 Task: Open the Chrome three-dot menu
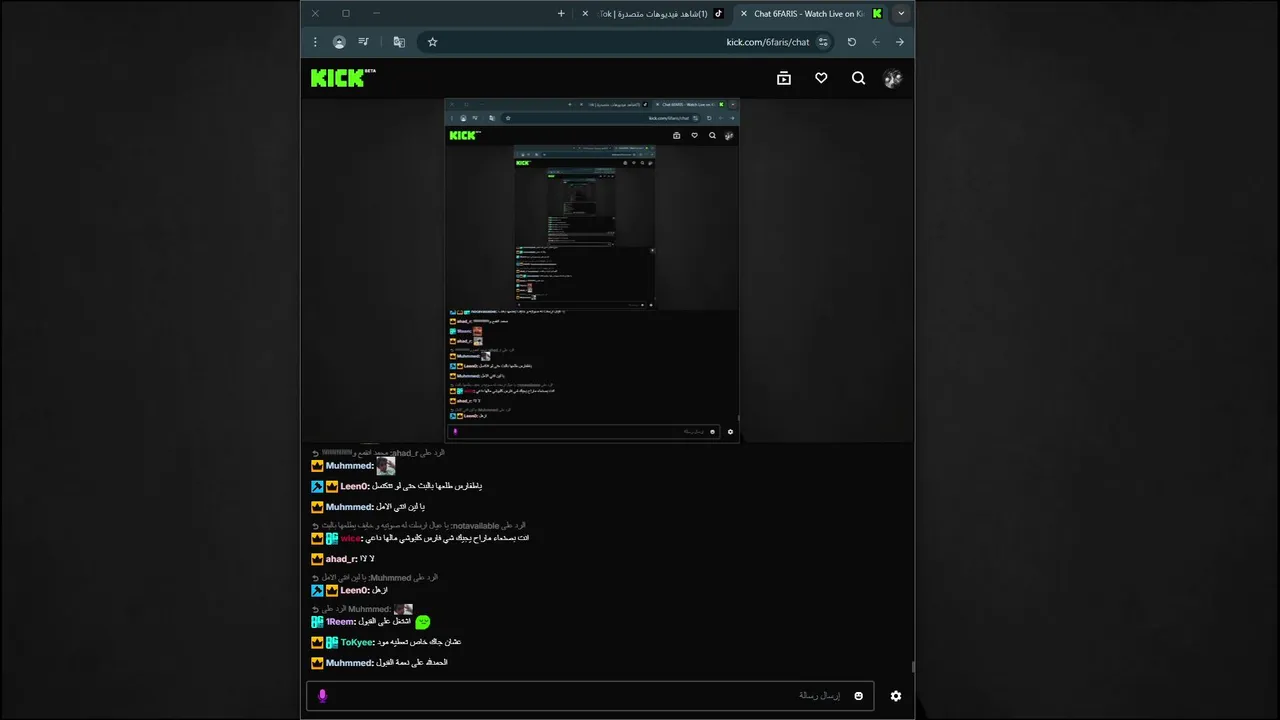315,42
